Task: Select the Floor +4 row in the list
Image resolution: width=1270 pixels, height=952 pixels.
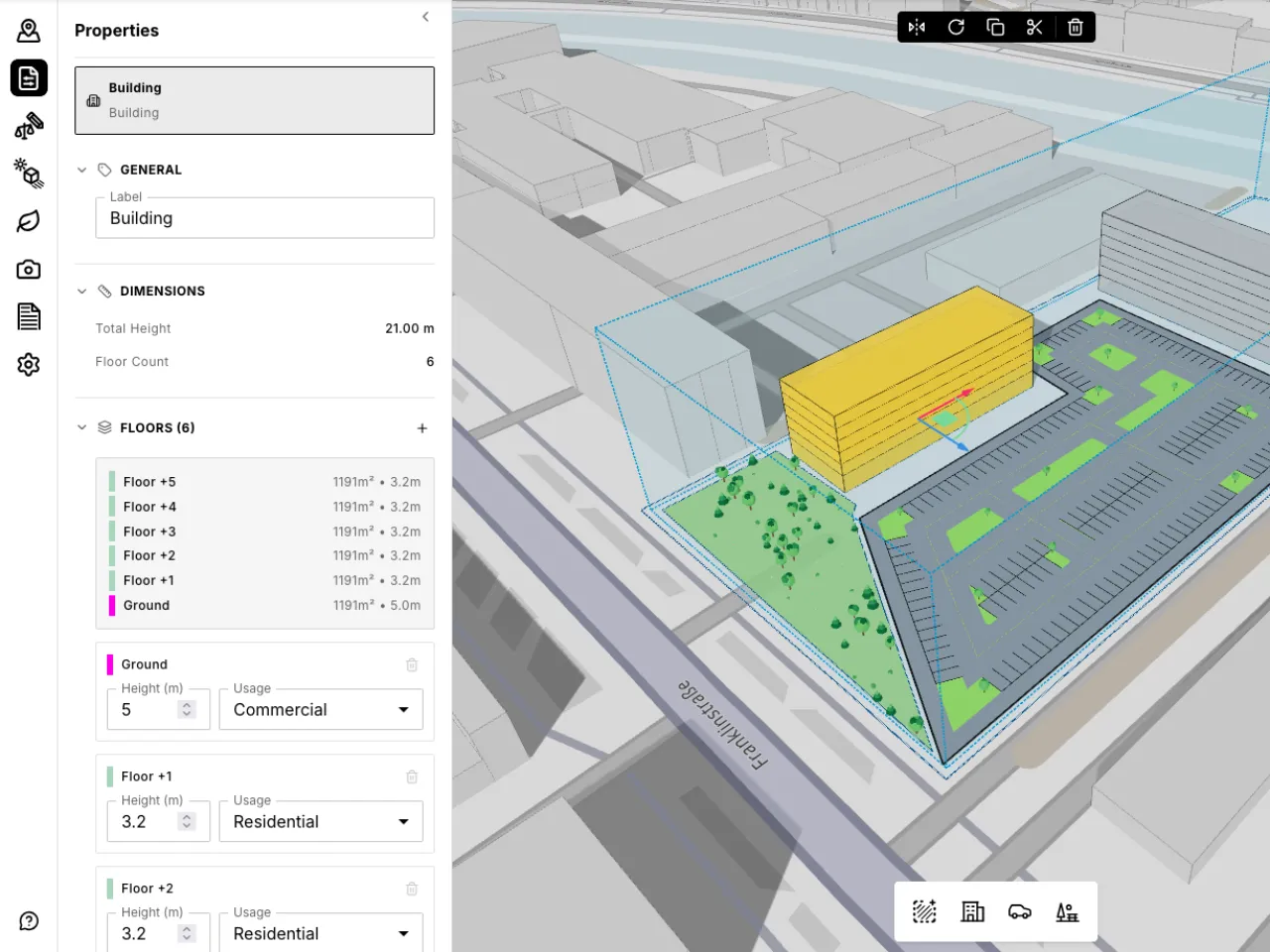Action: pos(265,507)
